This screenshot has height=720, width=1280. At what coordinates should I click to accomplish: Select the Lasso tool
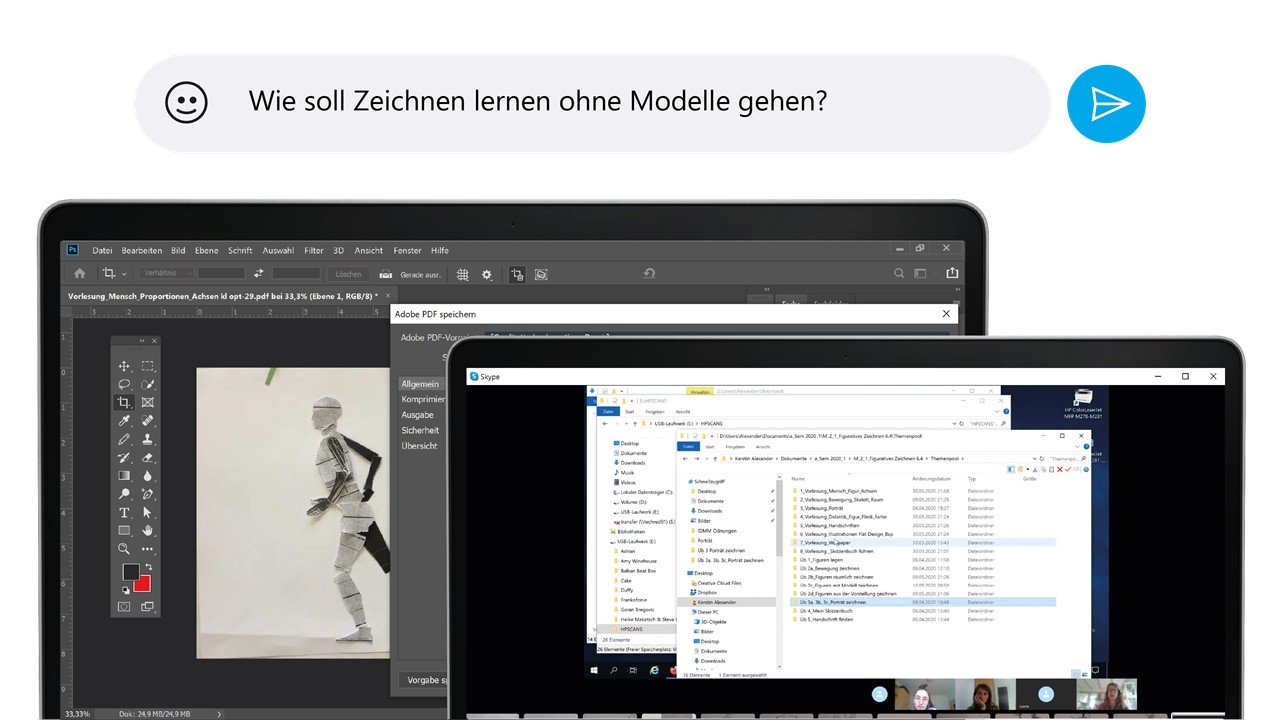tap(124, 384)
